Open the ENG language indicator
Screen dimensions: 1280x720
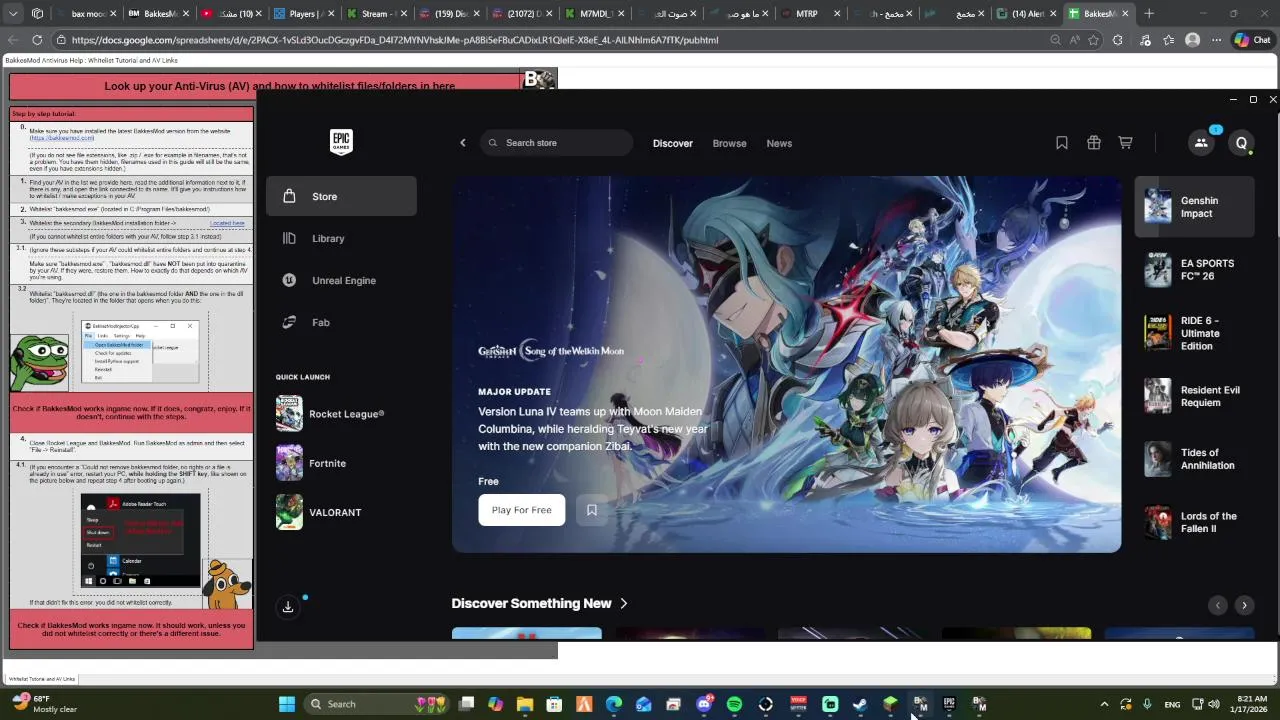click(x=1172, y=704)
